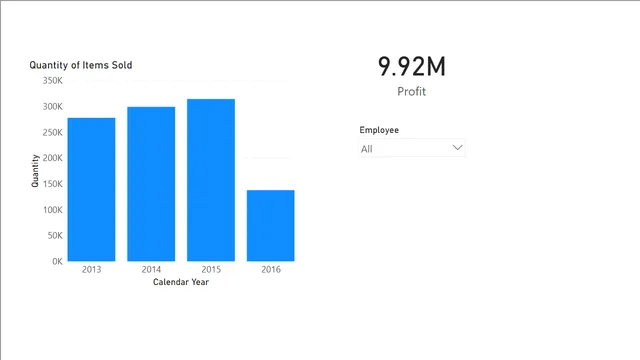
Task: Click the Quantity of Items Sold title
Action: click(81, 65)
